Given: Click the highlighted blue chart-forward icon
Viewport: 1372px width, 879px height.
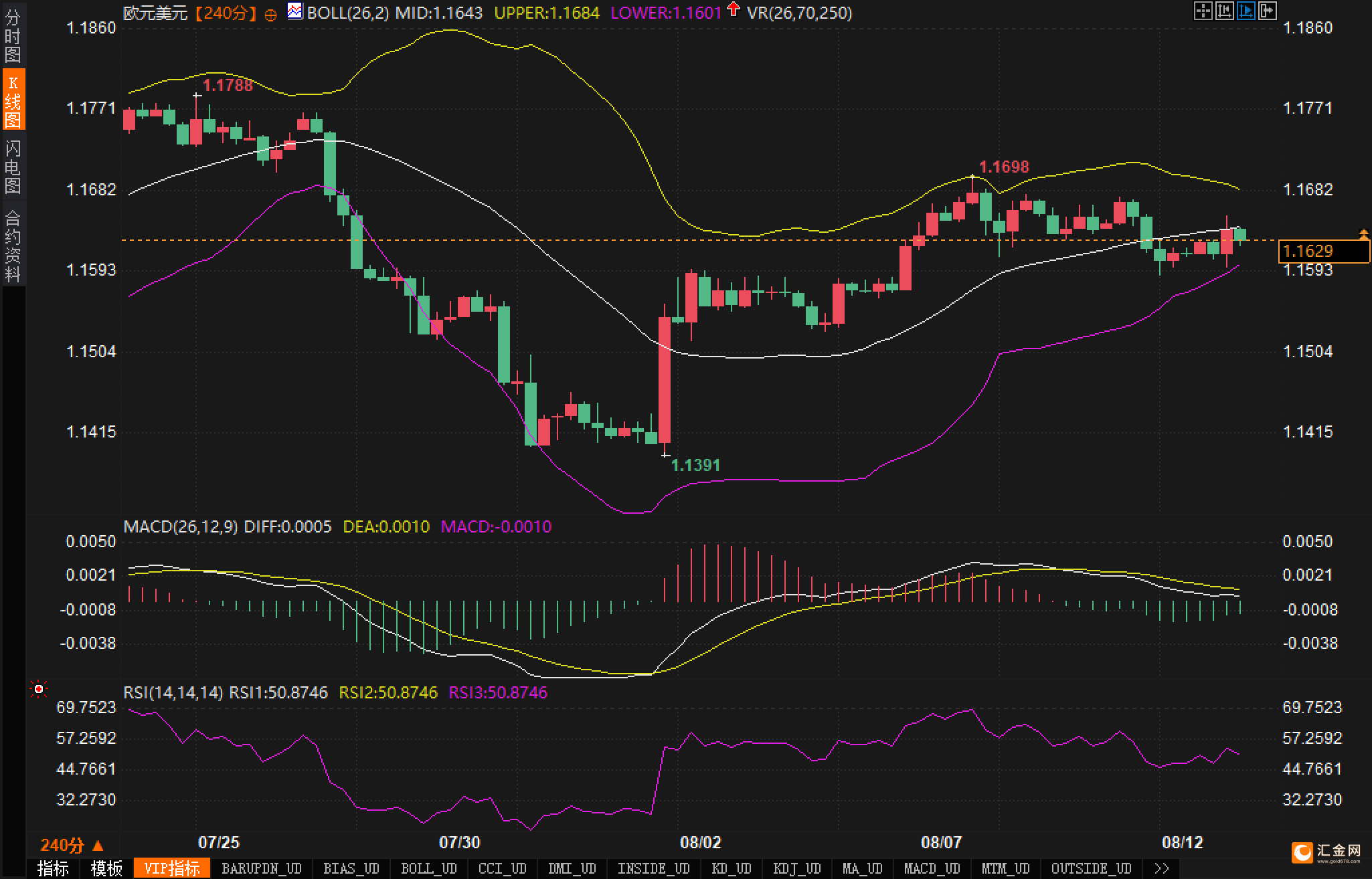Looking at the screenshot, I should (1246, 11).
